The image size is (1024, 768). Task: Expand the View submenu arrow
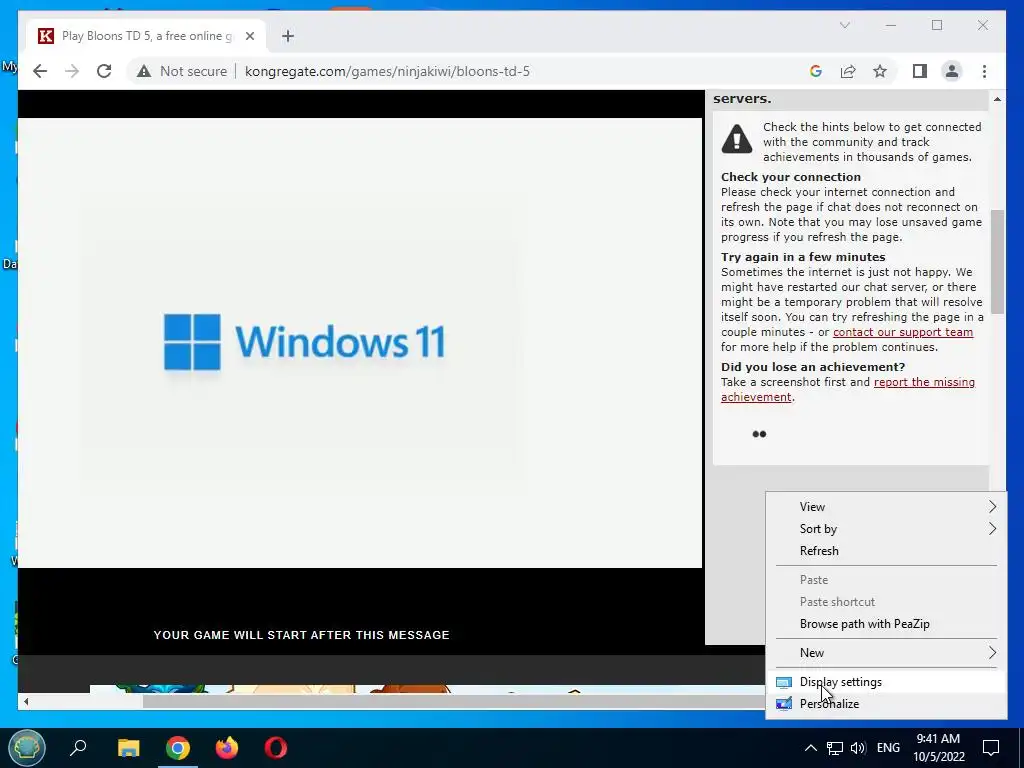tap(992, 507)
